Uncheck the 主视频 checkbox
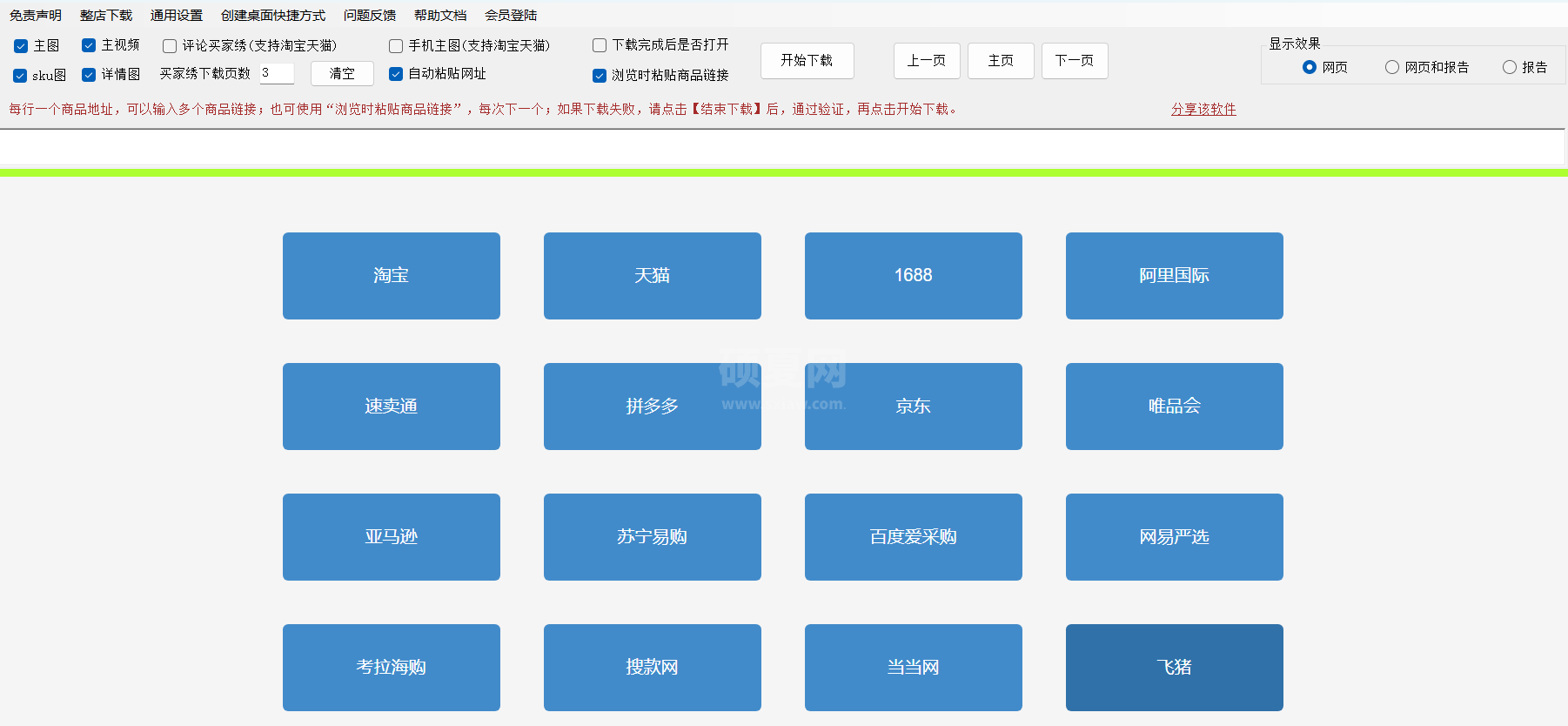The image size is (1568, 726). click(x=89, y=45)
